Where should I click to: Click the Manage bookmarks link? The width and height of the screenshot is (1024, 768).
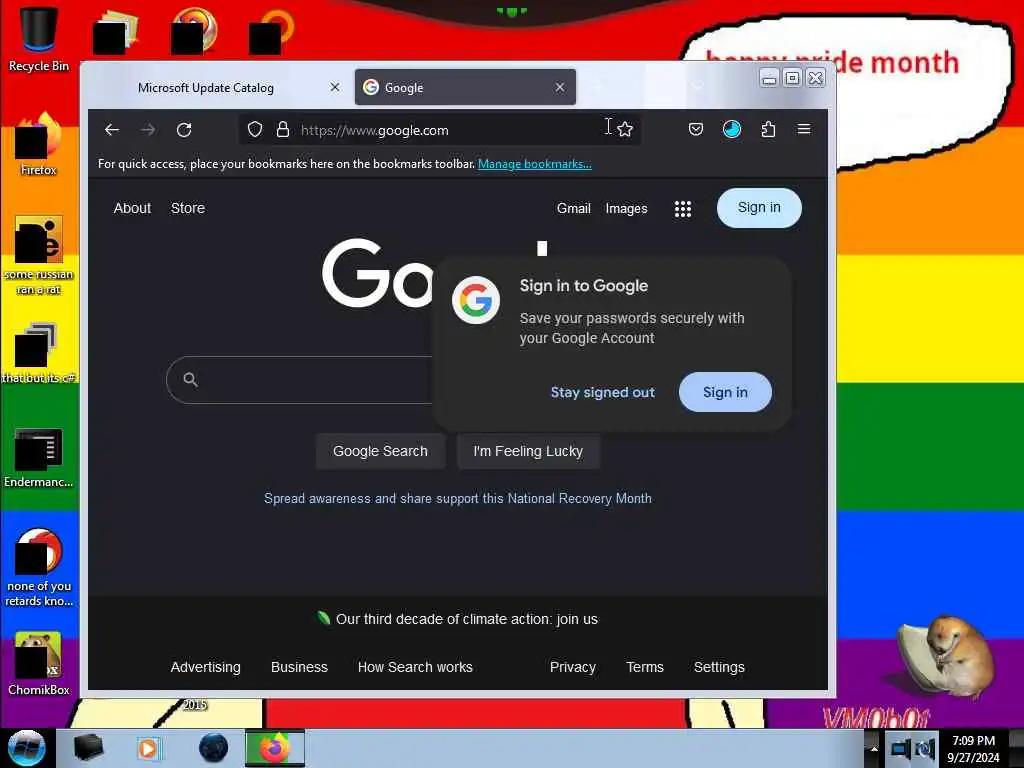pyautogui.click(x=535, y=164)
